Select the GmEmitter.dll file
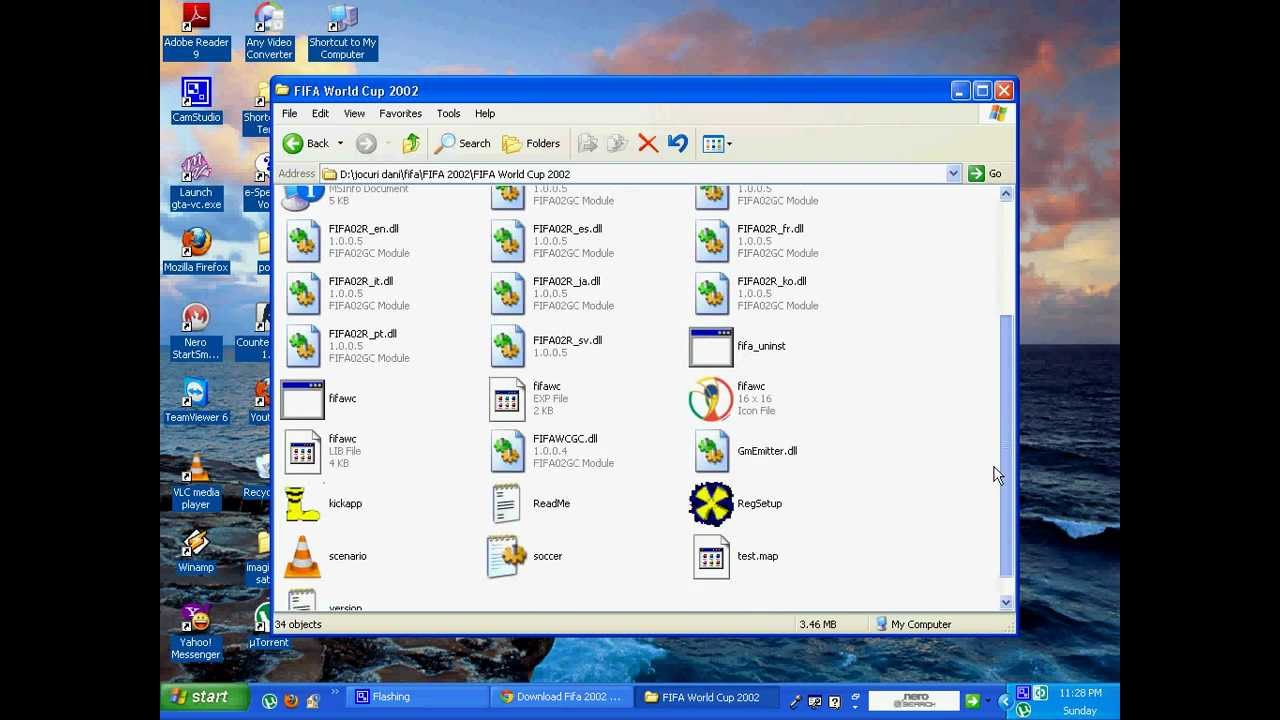The height and width of the screenshot is (720, 1280). 745,451
